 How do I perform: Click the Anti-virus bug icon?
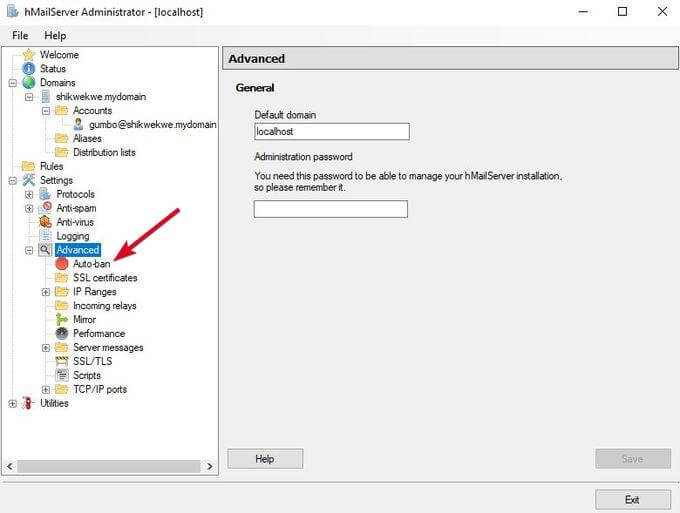click(45, 222)
